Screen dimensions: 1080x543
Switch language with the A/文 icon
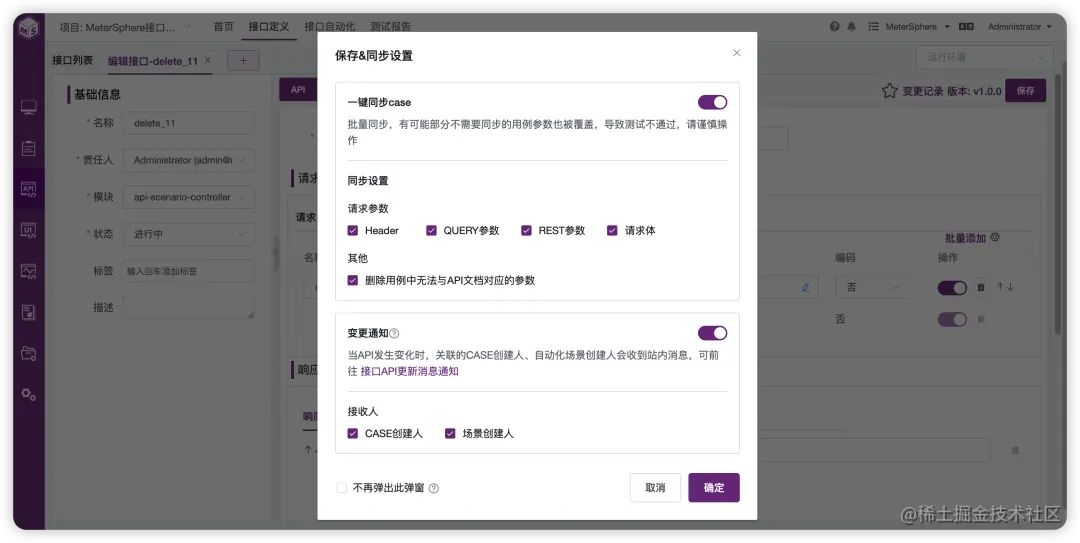point(966,27)
